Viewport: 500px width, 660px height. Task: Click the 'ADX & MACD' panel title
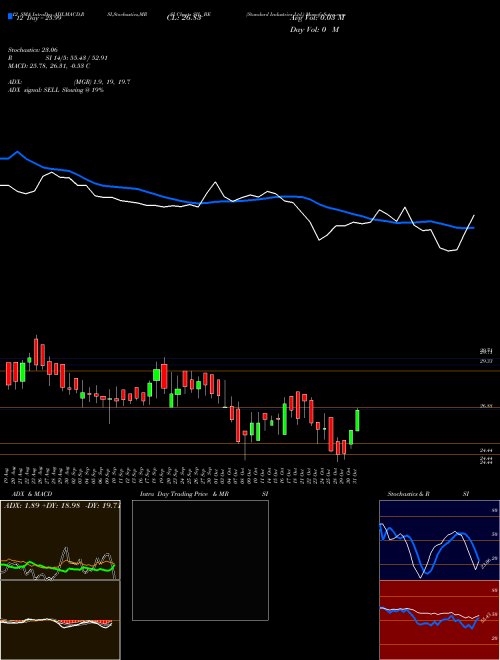[x=32, y=494]
